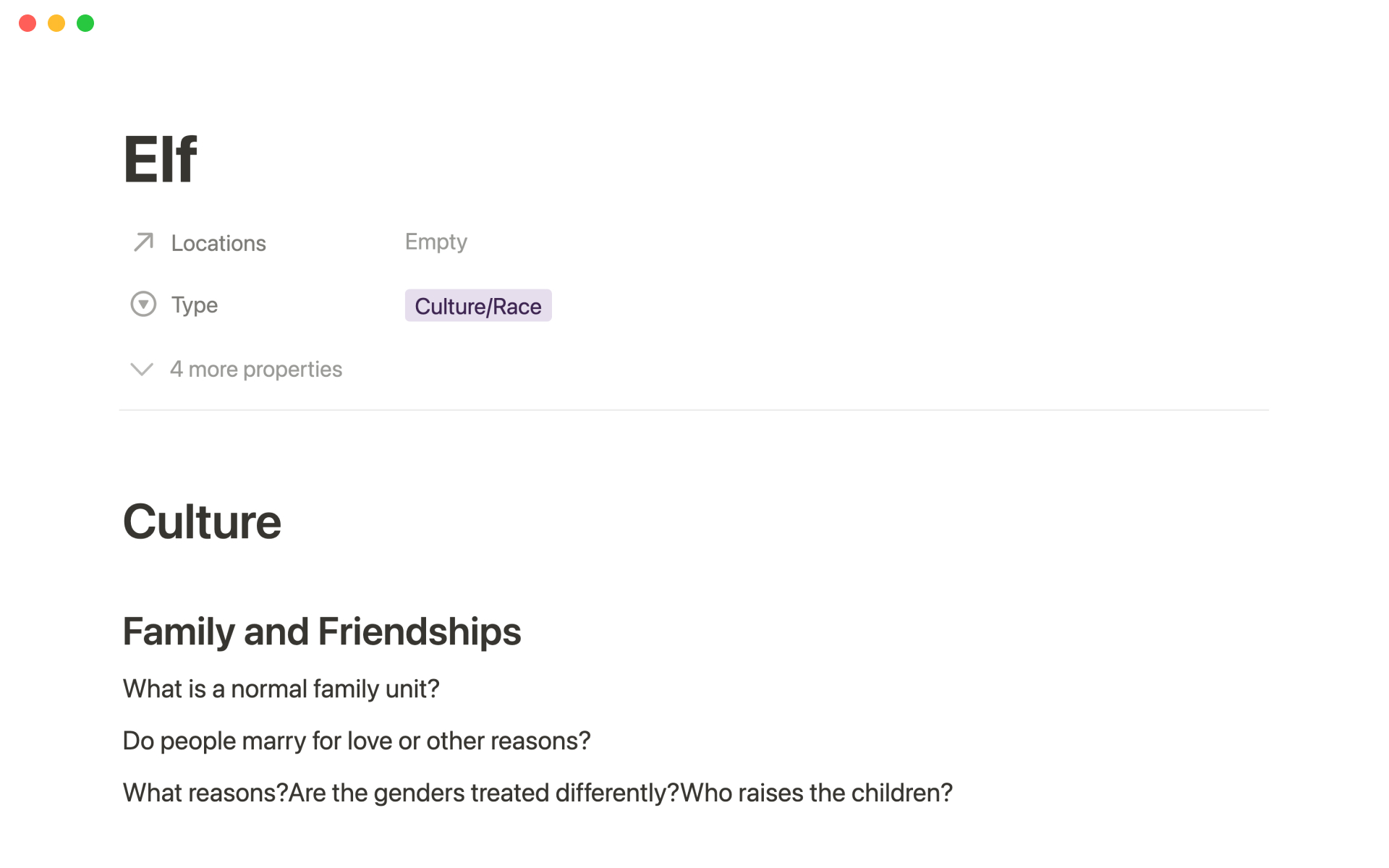This screenshot has height=868, width=1389.
Task: Close the window with the red button
Action: 27,23
